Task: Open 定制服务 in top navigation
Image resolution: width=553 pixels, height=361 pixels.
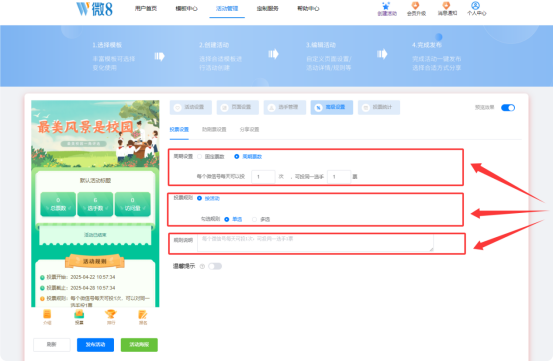Action: pyautogui.click(x=268, y=8)
